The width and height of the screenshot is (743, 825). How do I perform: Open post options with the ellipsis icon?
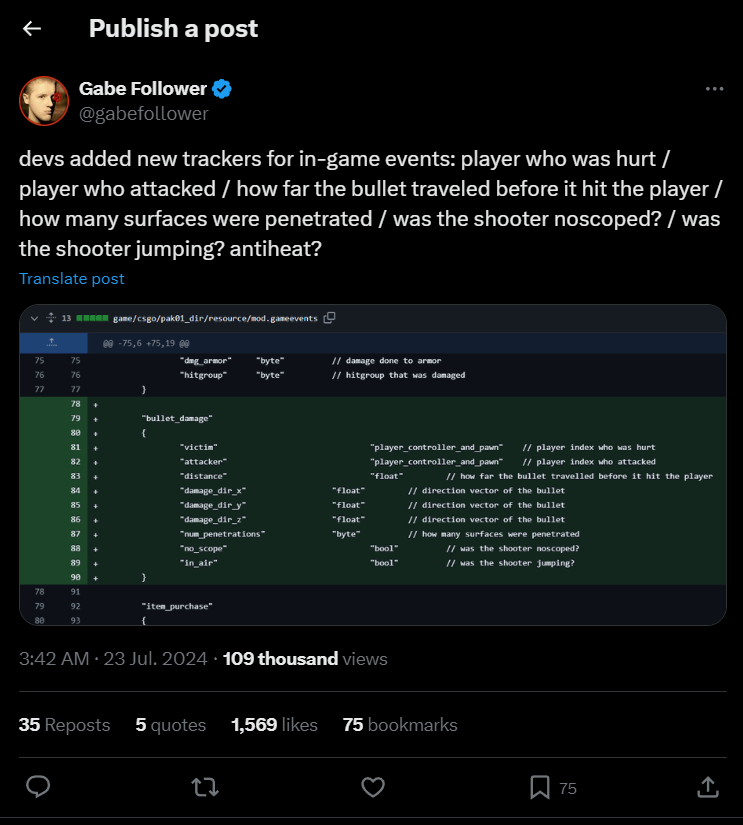[712, 88]
